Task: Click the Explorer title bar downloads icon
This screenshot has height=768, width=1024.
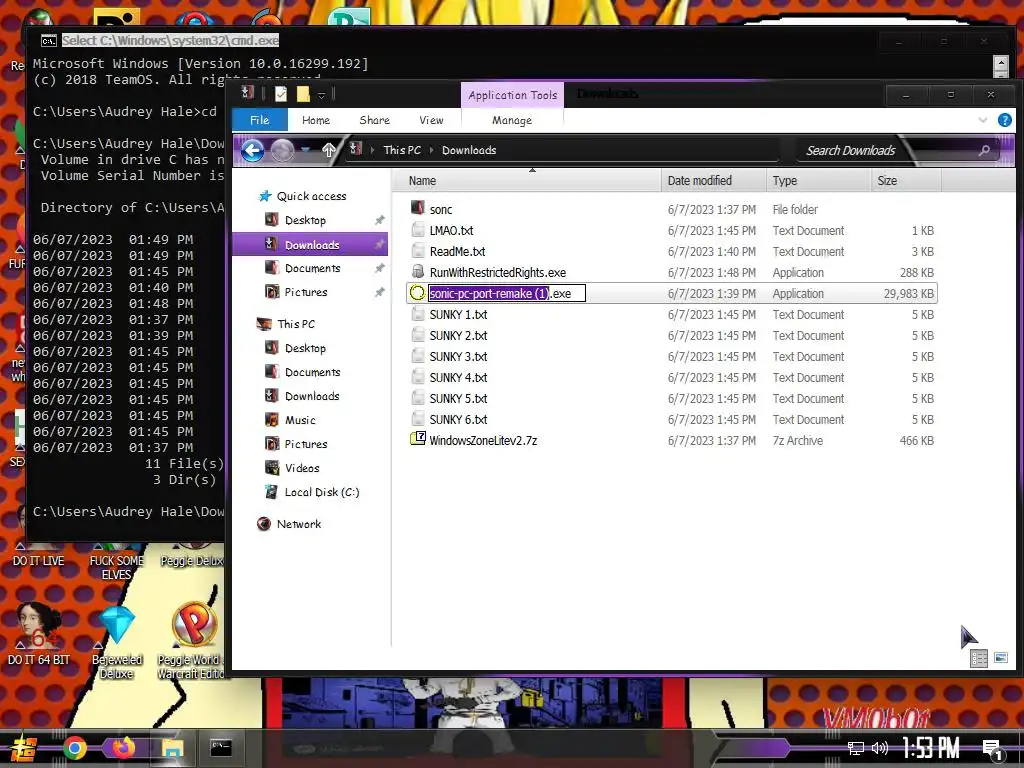Action: [248, 93]
